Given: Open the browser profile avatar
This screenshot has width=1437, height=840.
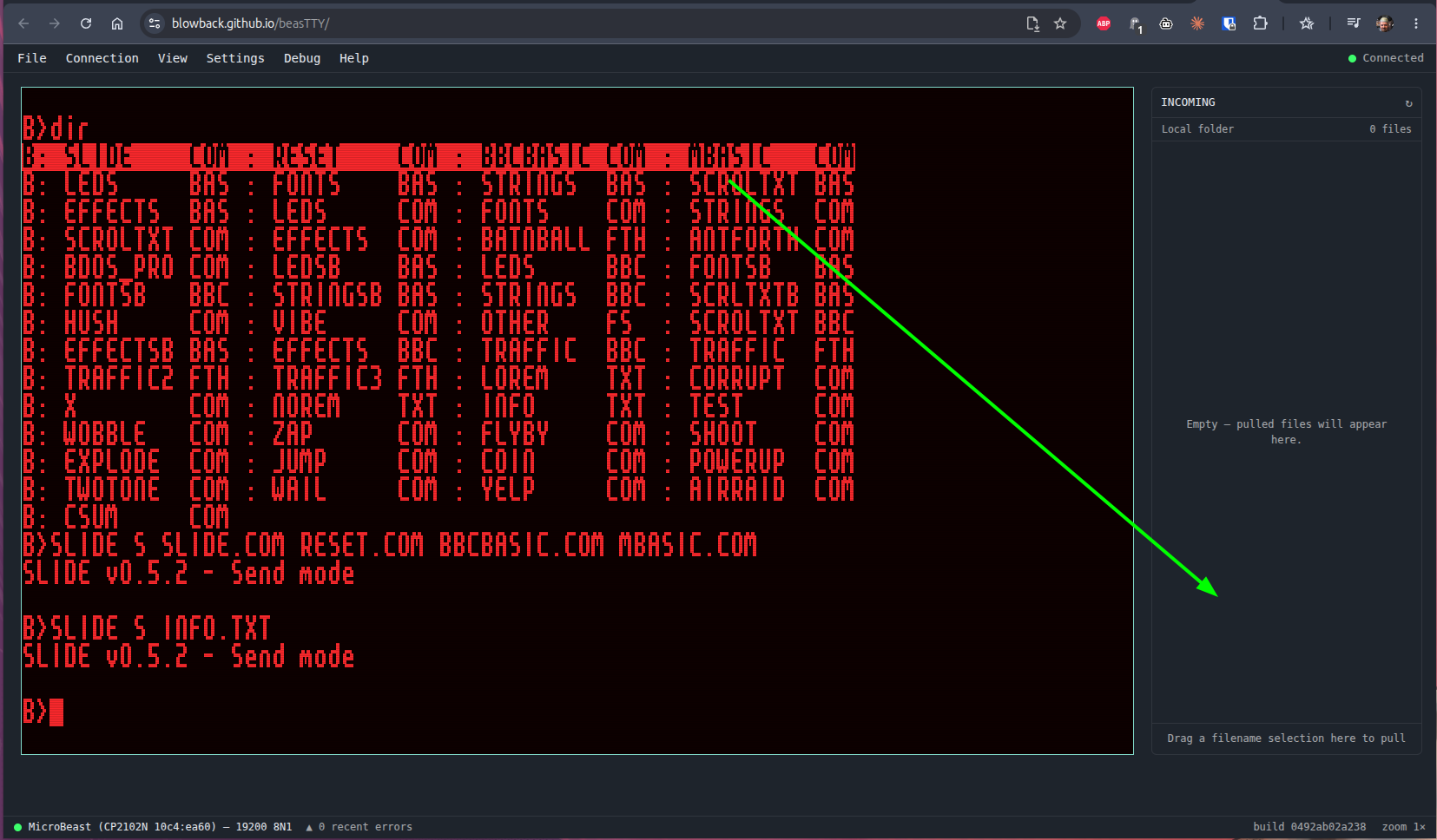Looking at the screenshot, I should 1385,23.
